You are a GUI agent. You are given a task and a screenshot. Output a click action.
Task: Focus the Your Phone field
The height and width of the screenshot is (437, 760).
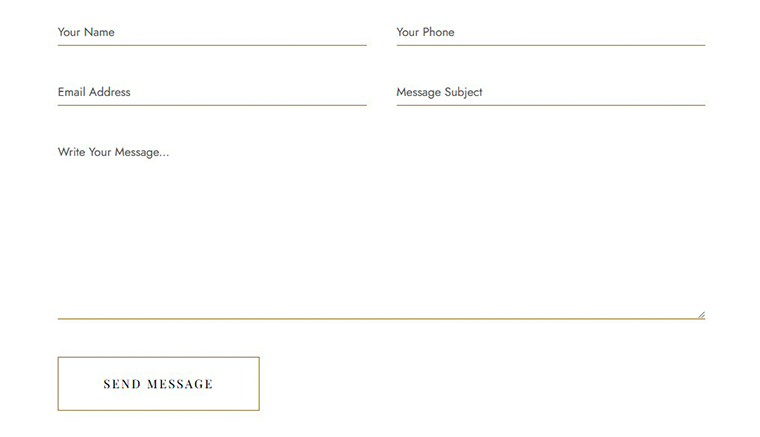tap(550, 32)
